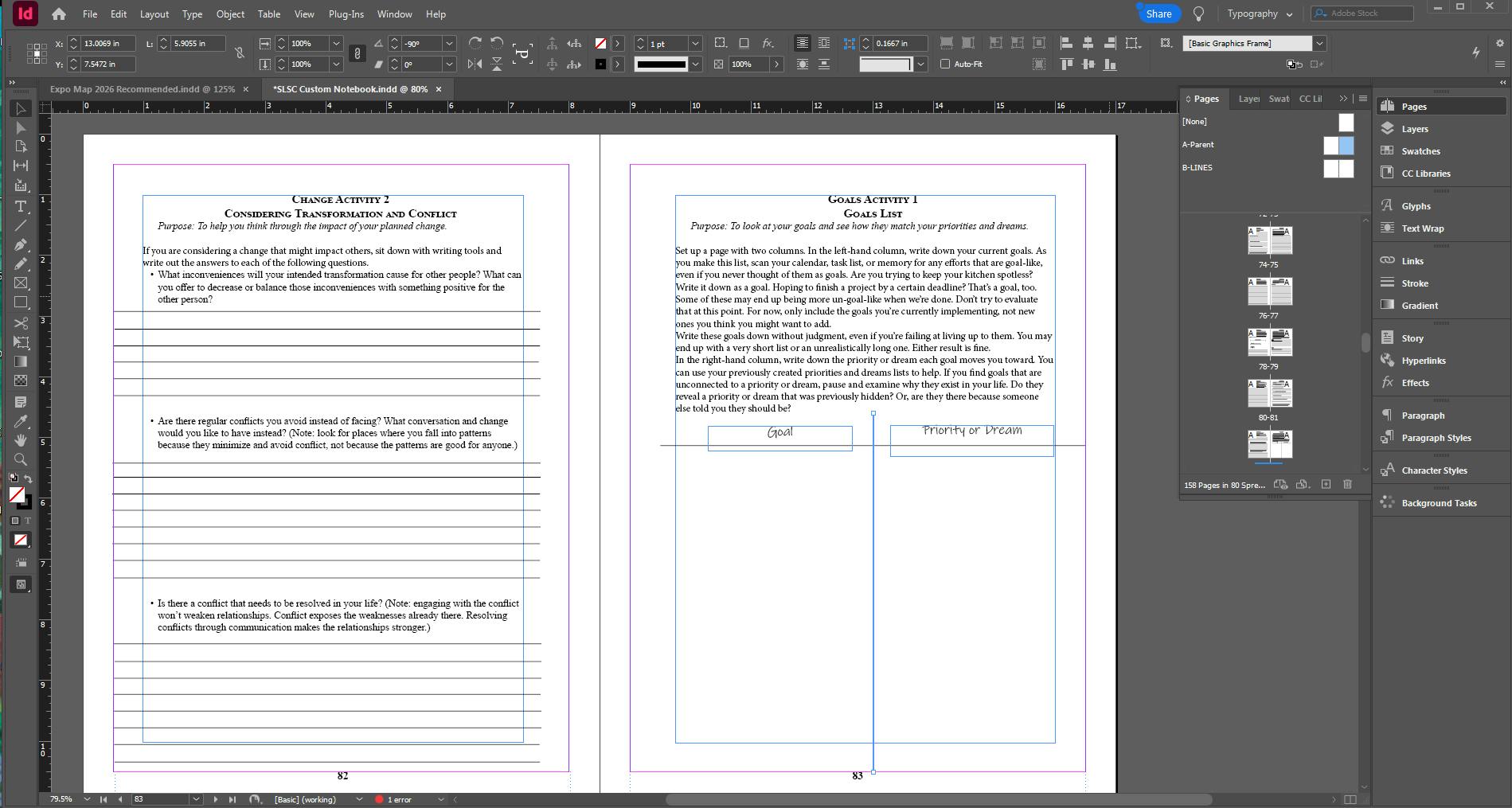This screenshot has height=808, width=1512.
Task: Select the Type tool in the toolbox
Action: click(21, 206)
